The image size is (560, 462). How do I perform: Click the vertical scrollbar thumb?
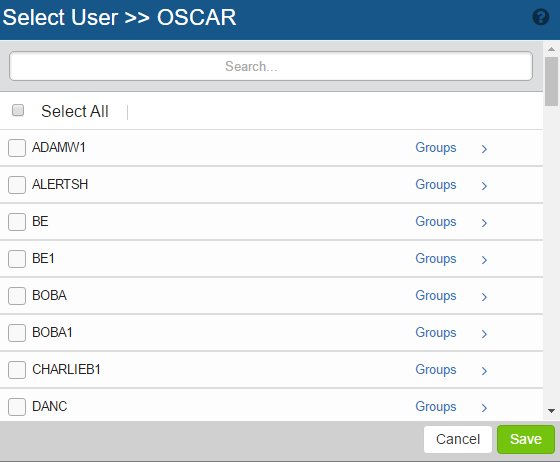pyautogui.click(x=551, y=81)
